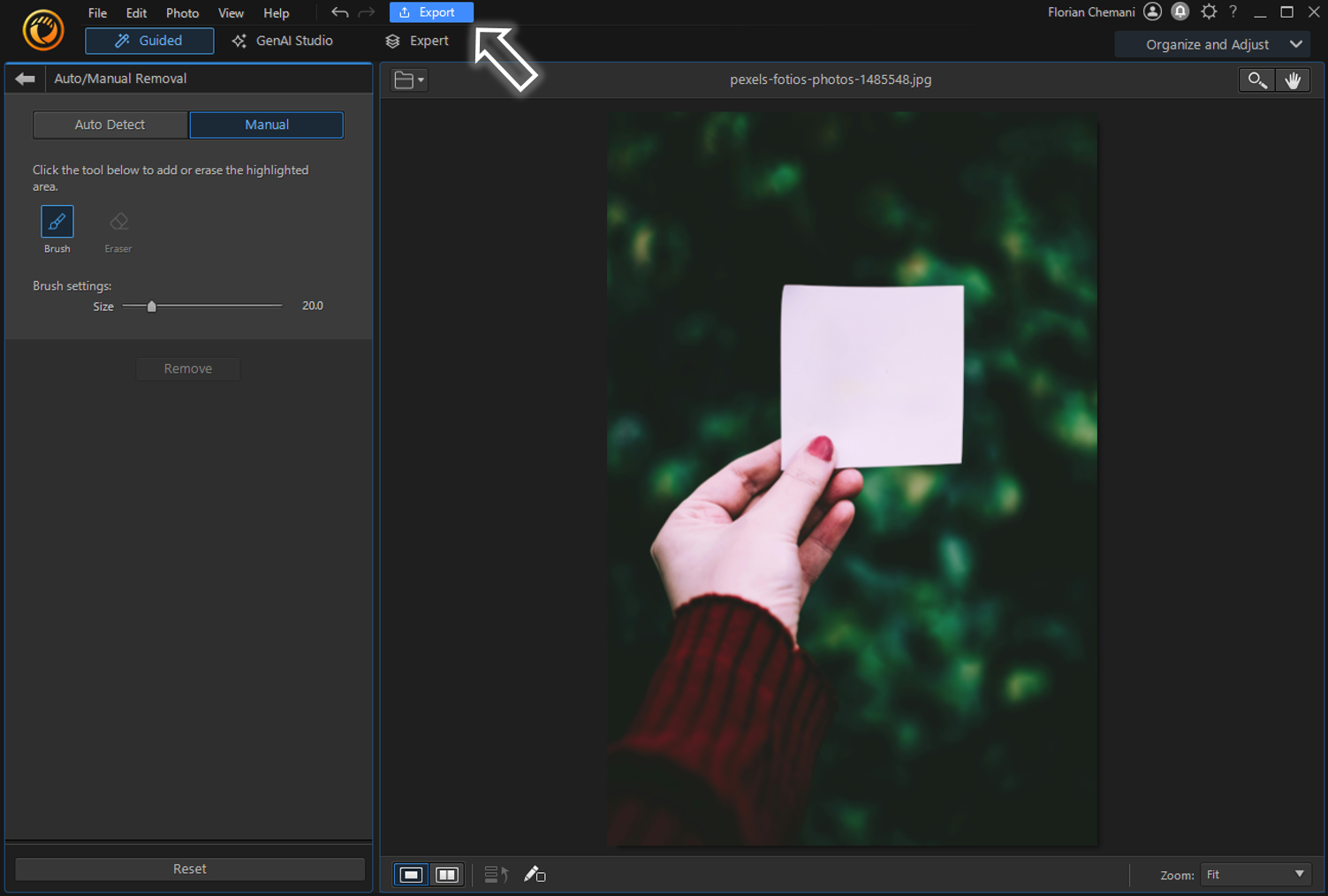Viewport: 1328px width, 896px height.
Task: Select the Brush tool
Action: pos(57,222)
